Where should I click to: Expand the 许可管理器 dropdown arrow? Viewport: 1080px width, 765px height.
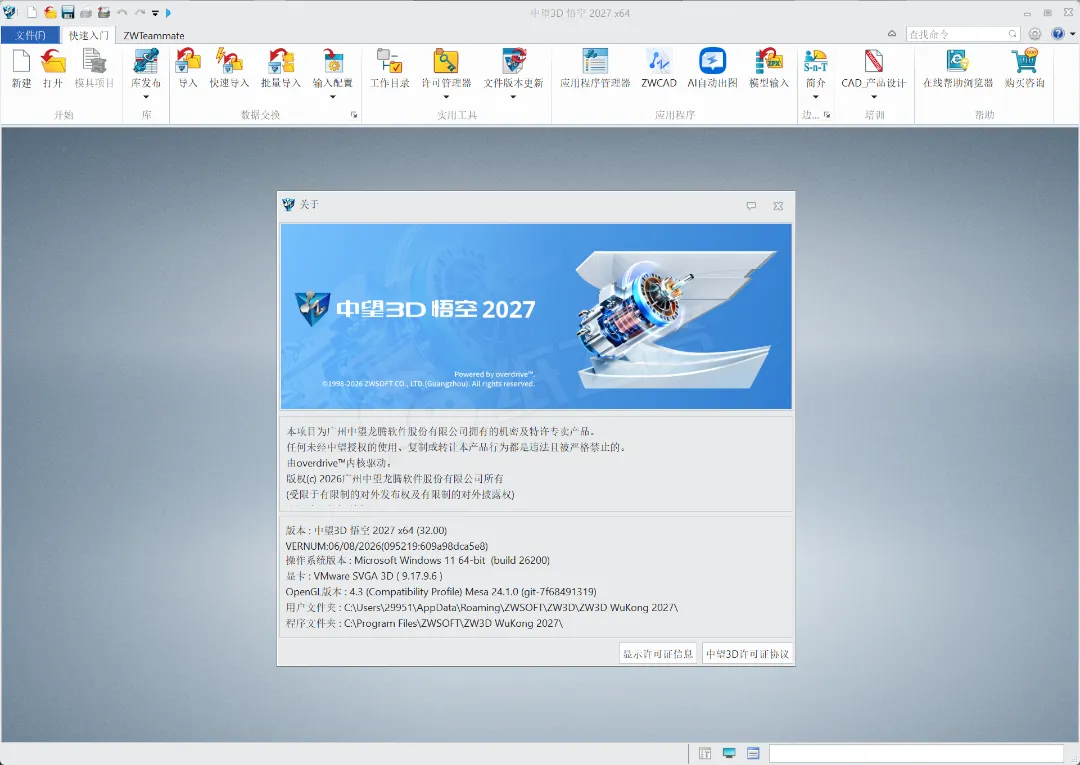click(446, 97)
